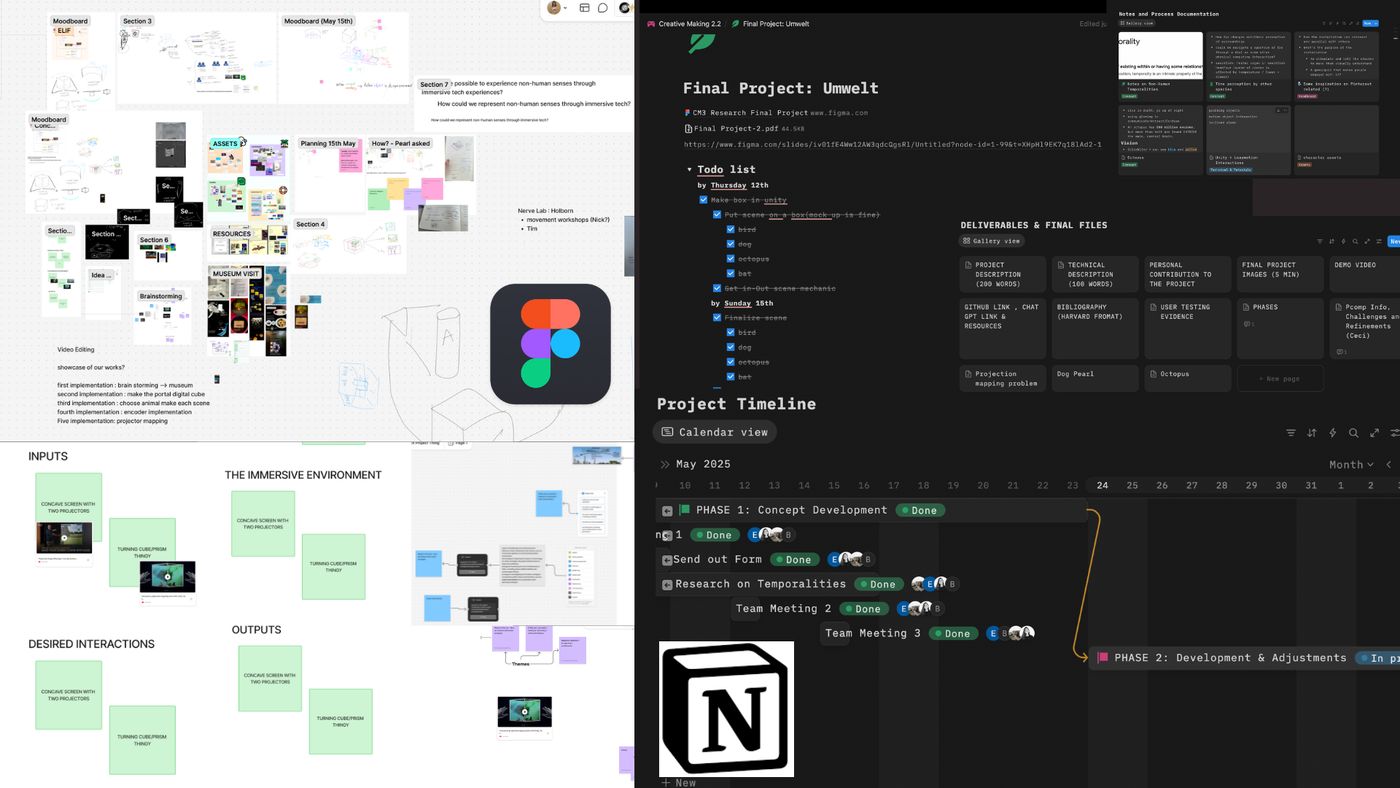Click double chevron beside May 2025
This screenshot has width=1400, height=788.
tap(664, 464)
